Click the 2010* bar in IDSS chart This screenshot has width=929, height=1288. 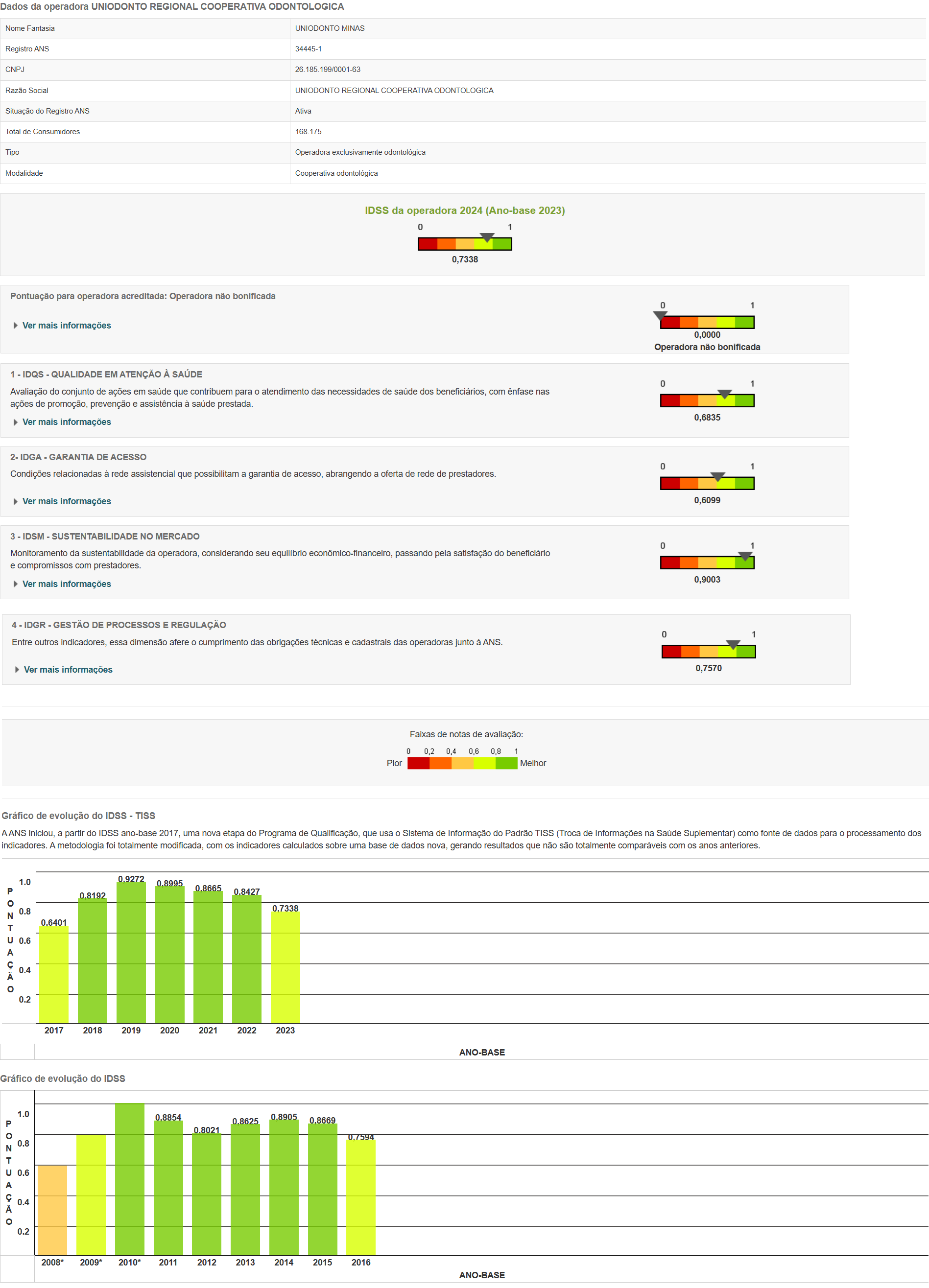(130, 1179)
